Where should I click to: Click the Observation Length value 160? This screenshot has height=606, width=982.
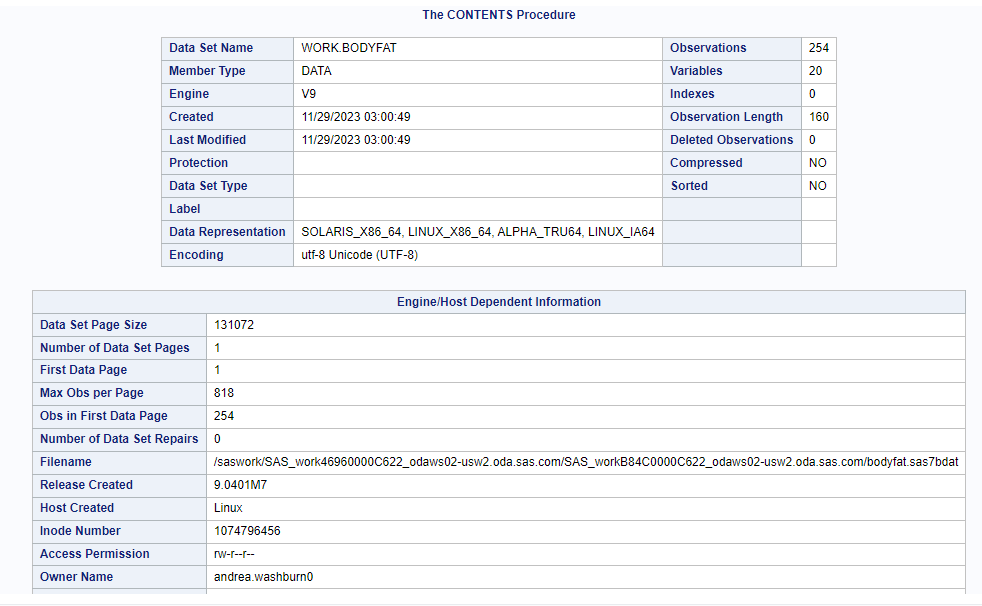(818, 116)
